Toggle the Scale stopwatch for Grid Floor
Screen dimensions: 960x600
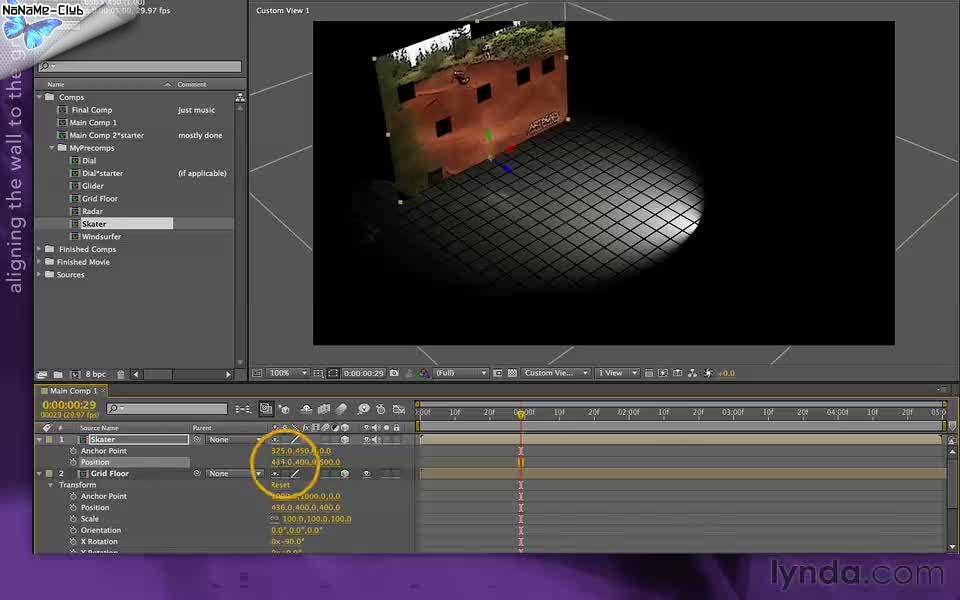pyautogui.click(x=73, y=519)
